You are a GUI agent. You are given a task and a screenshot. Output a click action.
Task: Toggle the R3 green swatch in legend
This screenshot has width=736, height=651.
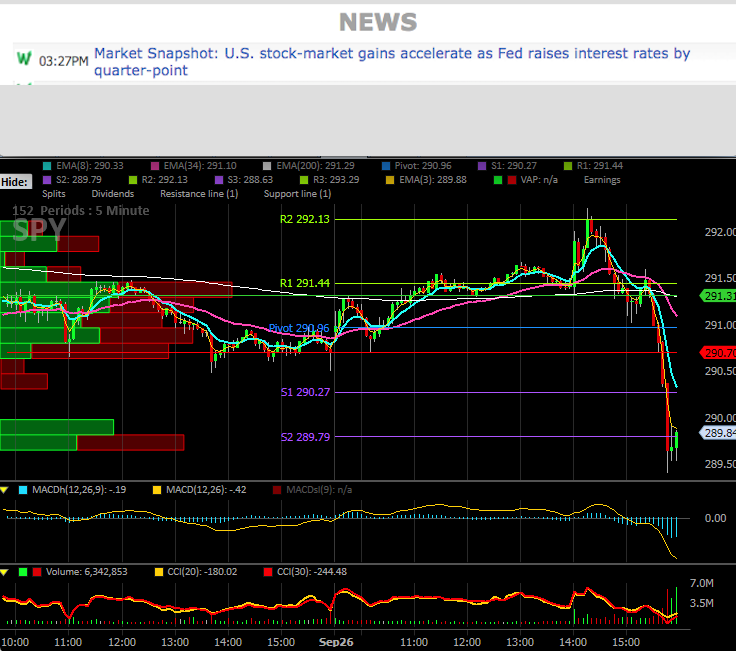point(304,180)
